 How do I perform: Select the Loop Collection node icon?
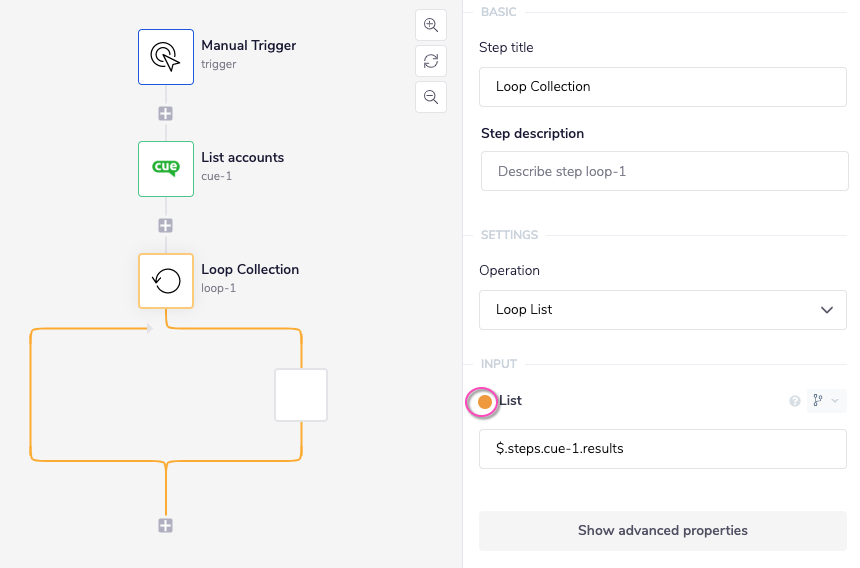166,280
